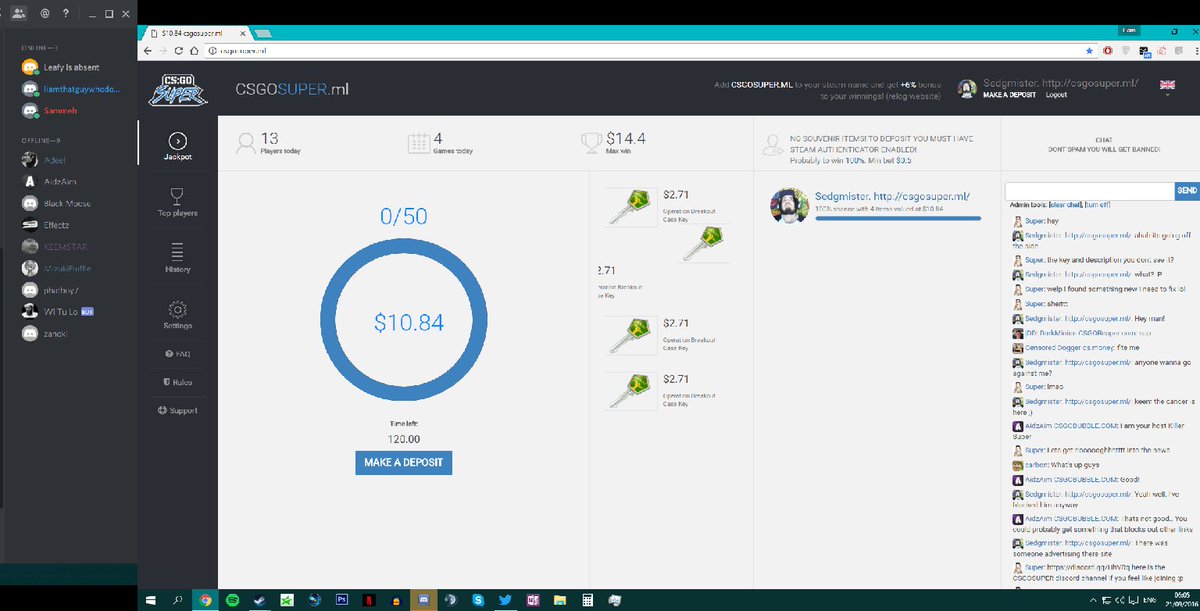Open the Top players page

(177, 201)
